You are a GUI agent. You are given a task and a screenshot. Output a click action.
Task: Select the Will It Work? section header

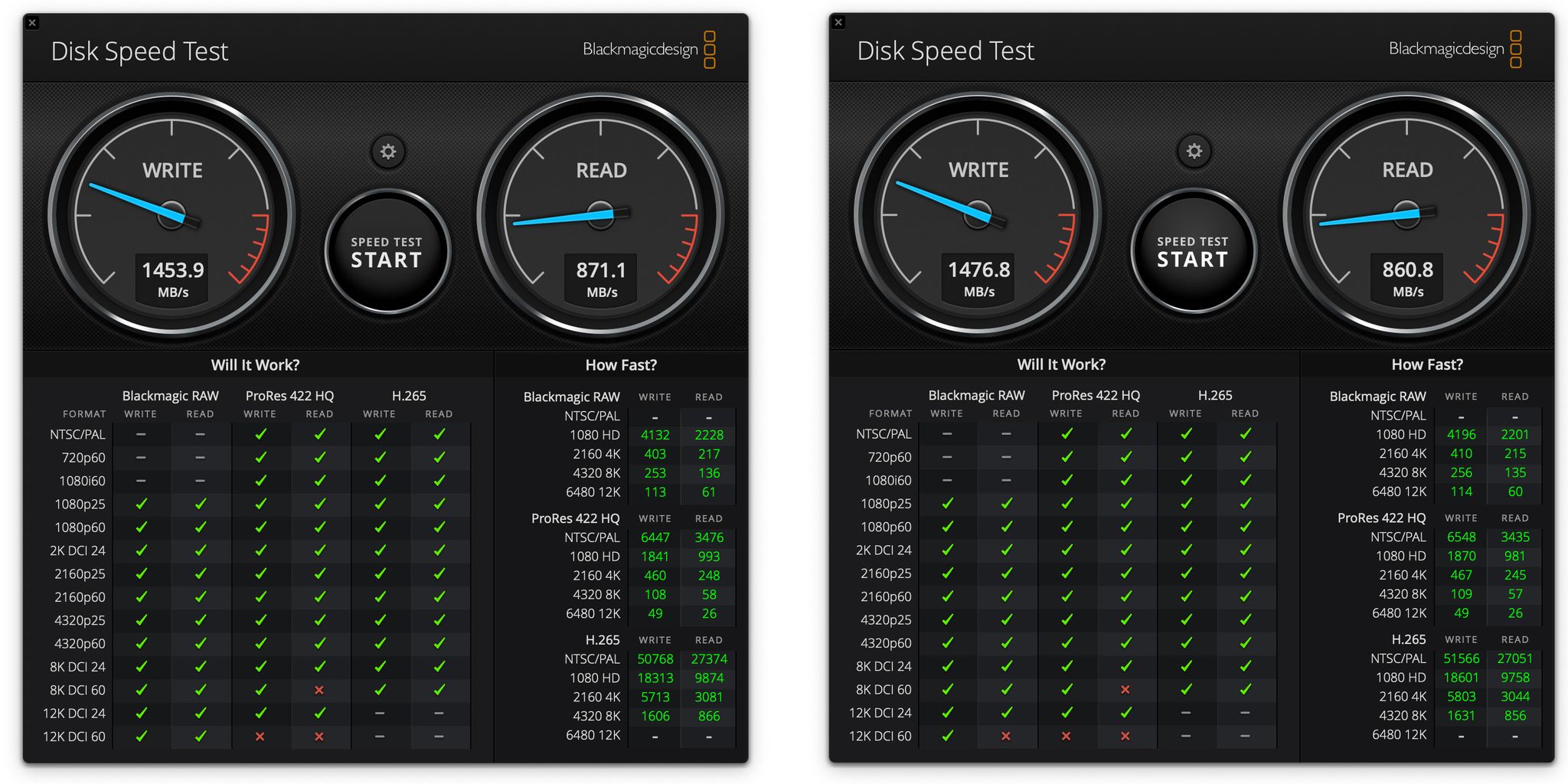point(256,364)
